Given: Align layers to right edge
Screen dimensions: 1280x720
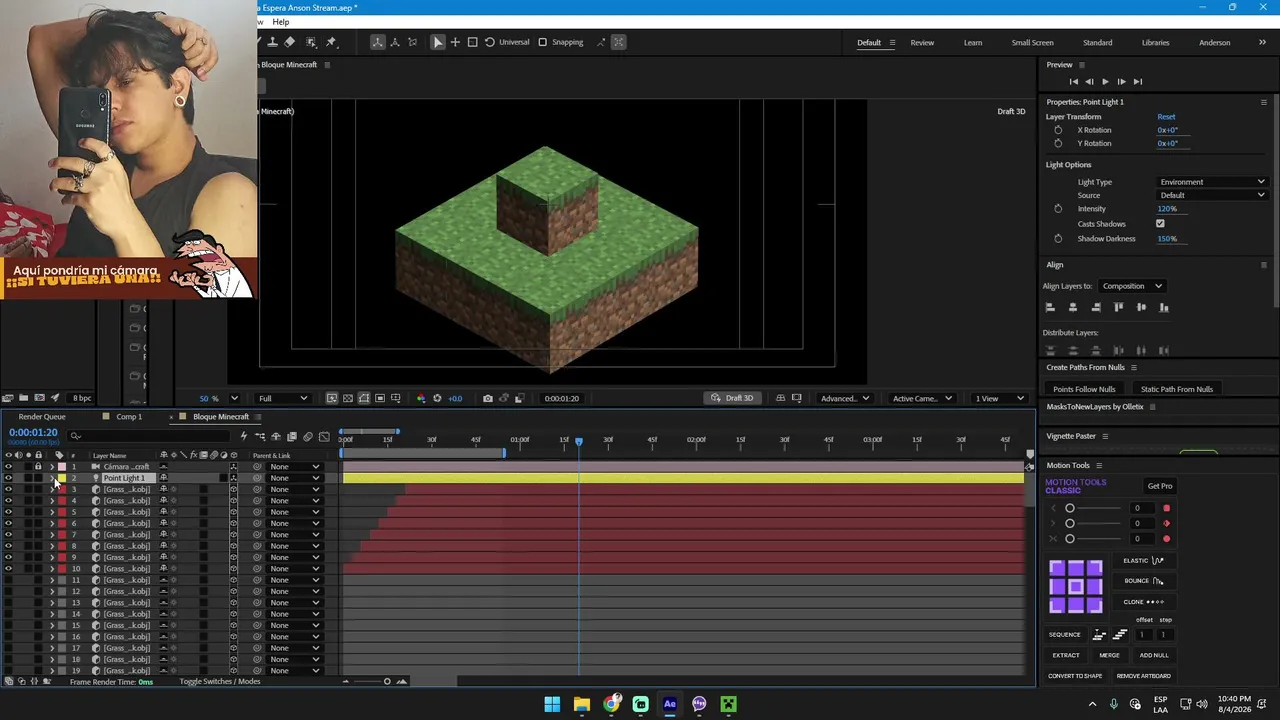Looking at the screenshot, I should tap(1096, 308).
